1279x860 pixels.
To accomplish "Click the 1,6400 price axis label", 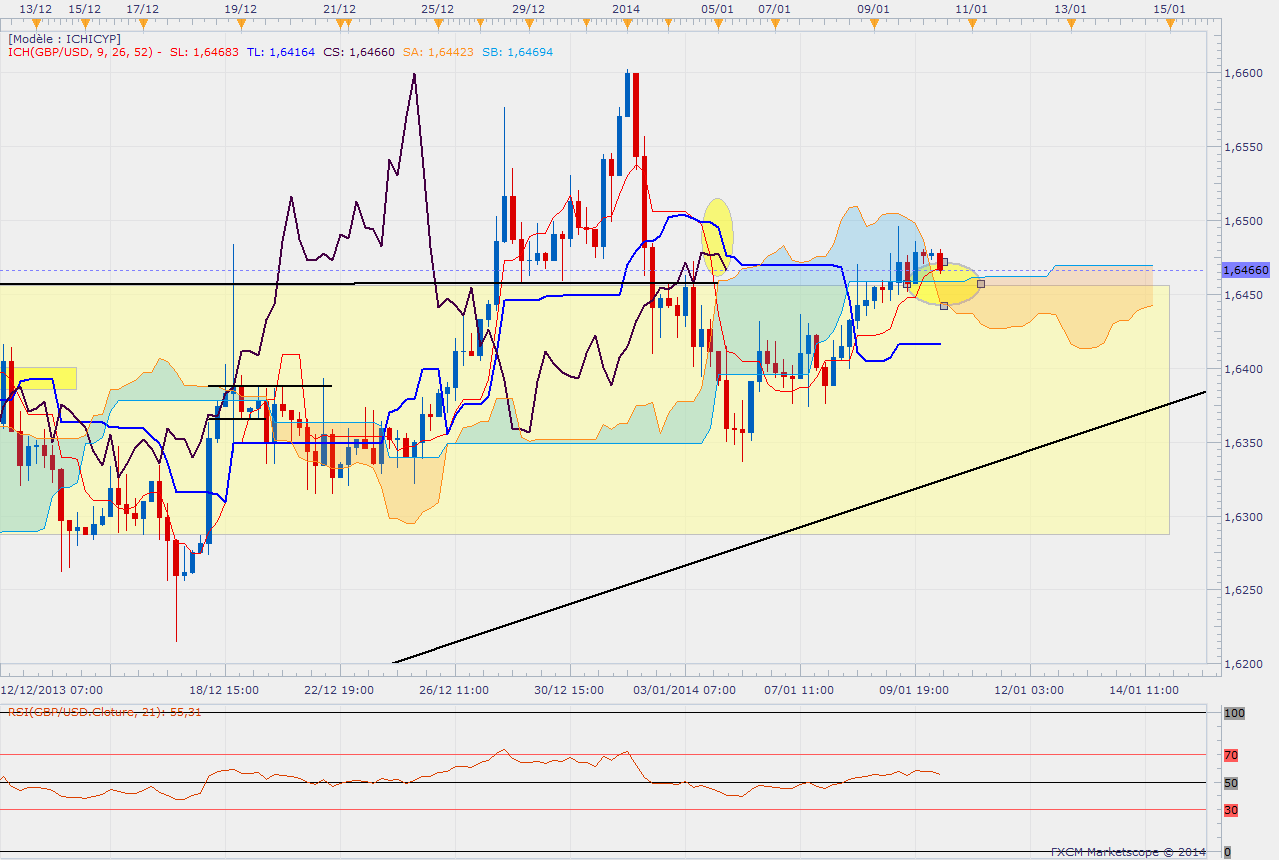I will tap(1245, 369).
